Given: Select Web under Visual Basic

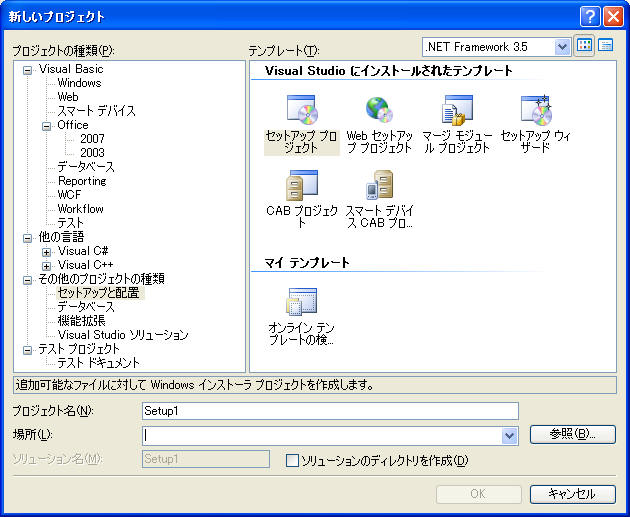Looking at the screenshot, I should (x=68, y=97).
